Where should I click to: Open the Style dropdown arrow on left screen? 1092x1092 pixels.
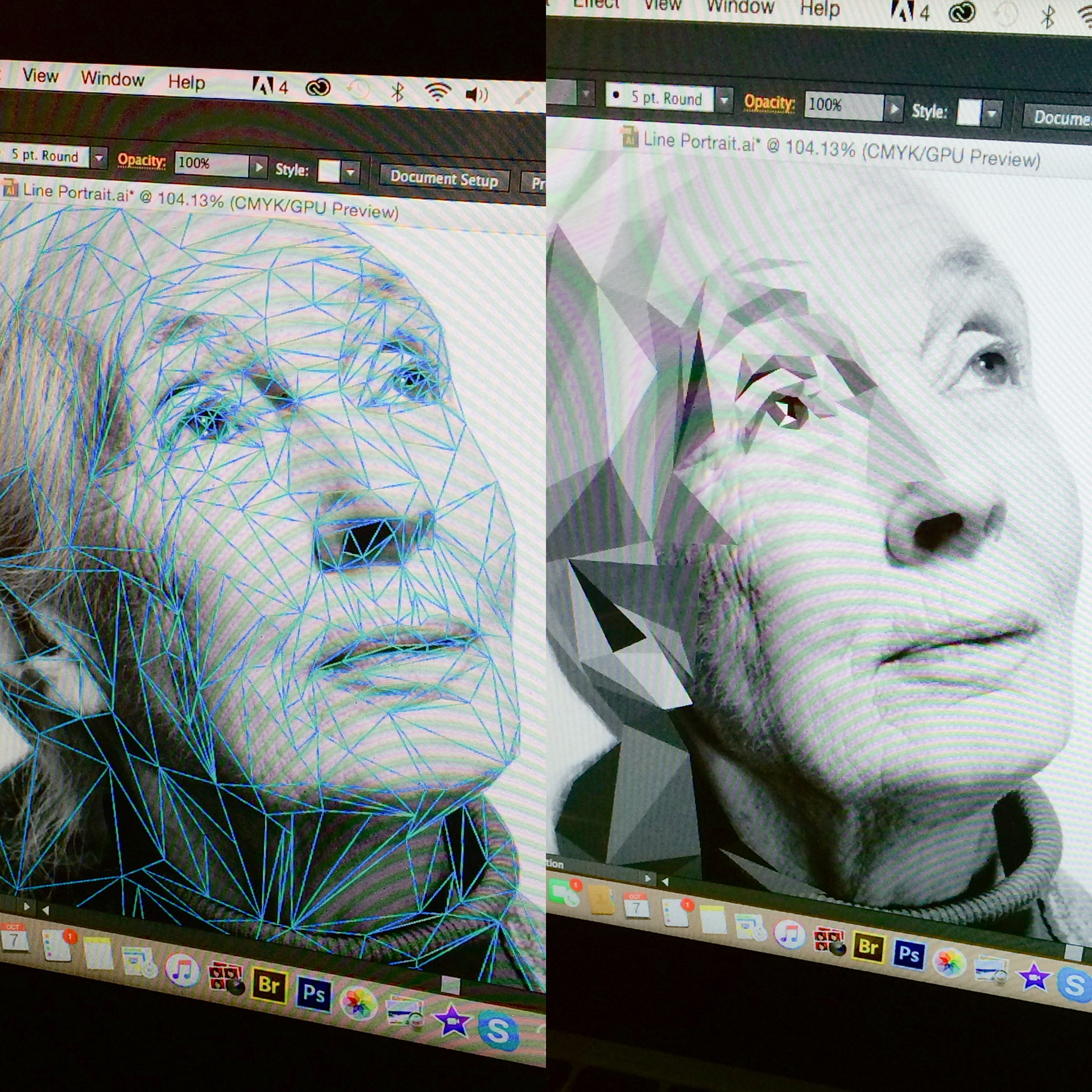click(x=351, y=171)
